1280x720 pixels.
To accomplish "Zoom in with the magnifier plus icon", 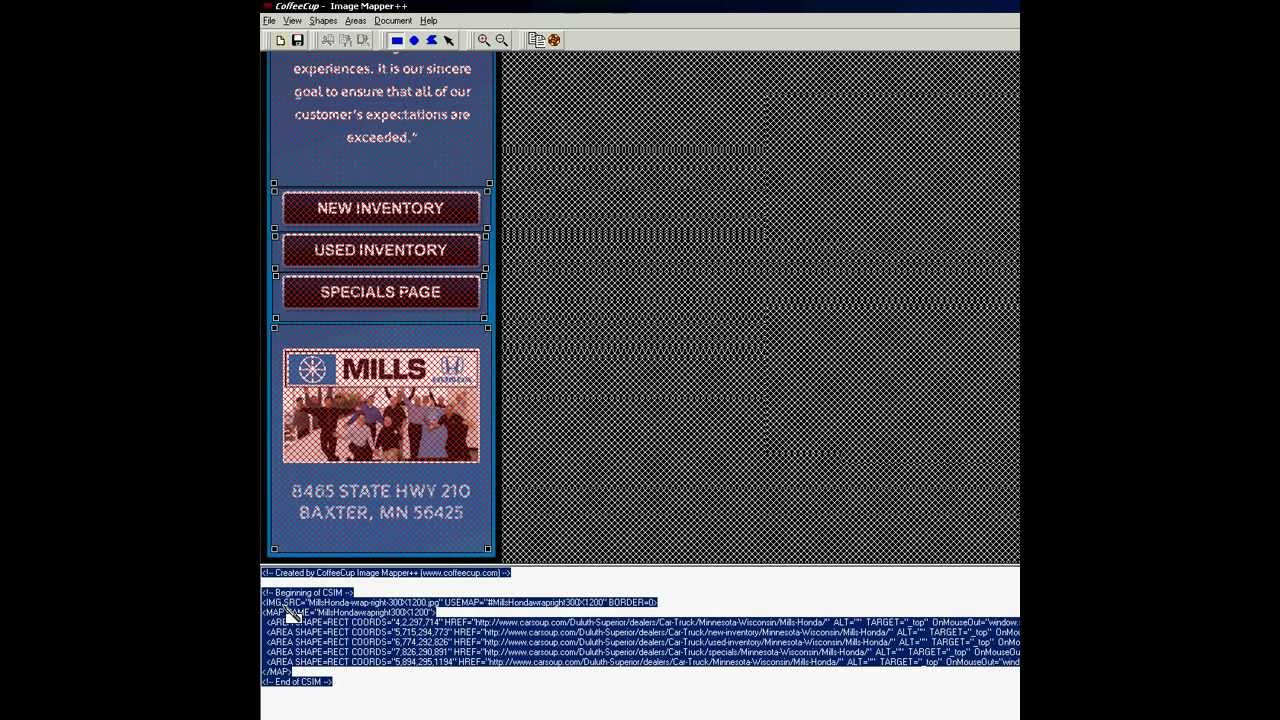I will [x=484, y=40].
